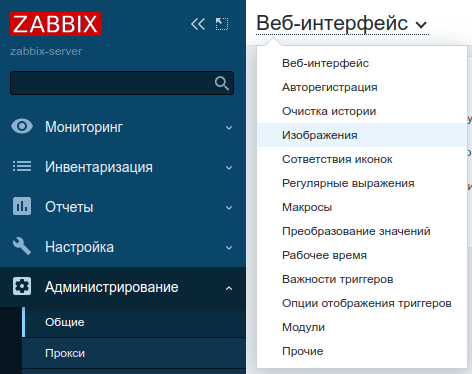The width and height of the screenshot is (472, 374).
Task: Choose Веб-интерфейс in dropdown list
Action: tap(362, 63)
